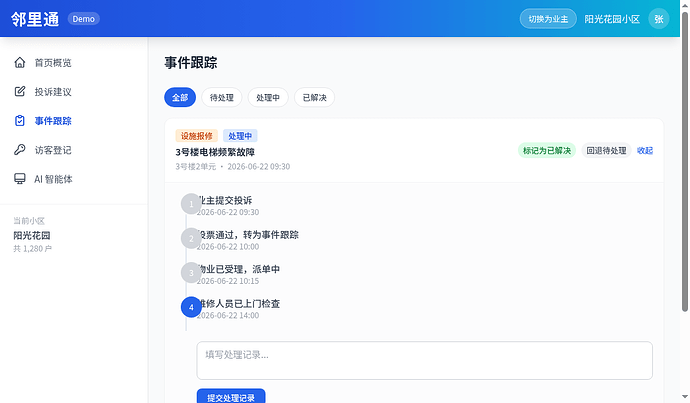Focus the 填写处理记录 text box

tap(425, 360)
